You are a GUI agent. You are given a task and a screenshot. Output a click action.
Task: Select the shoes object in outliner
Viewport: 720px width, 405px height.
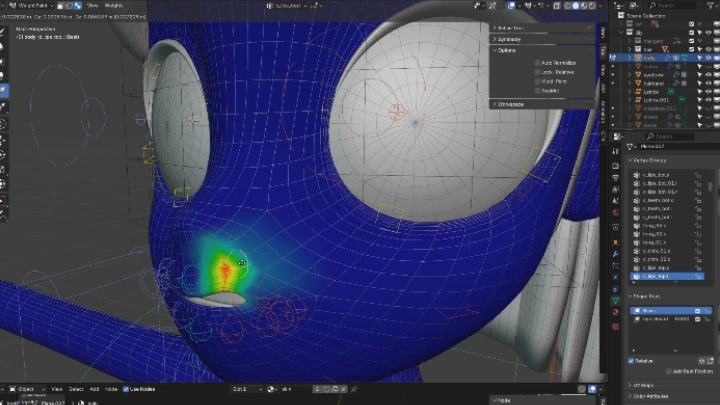pyautogui.click(x=651, y=117)
